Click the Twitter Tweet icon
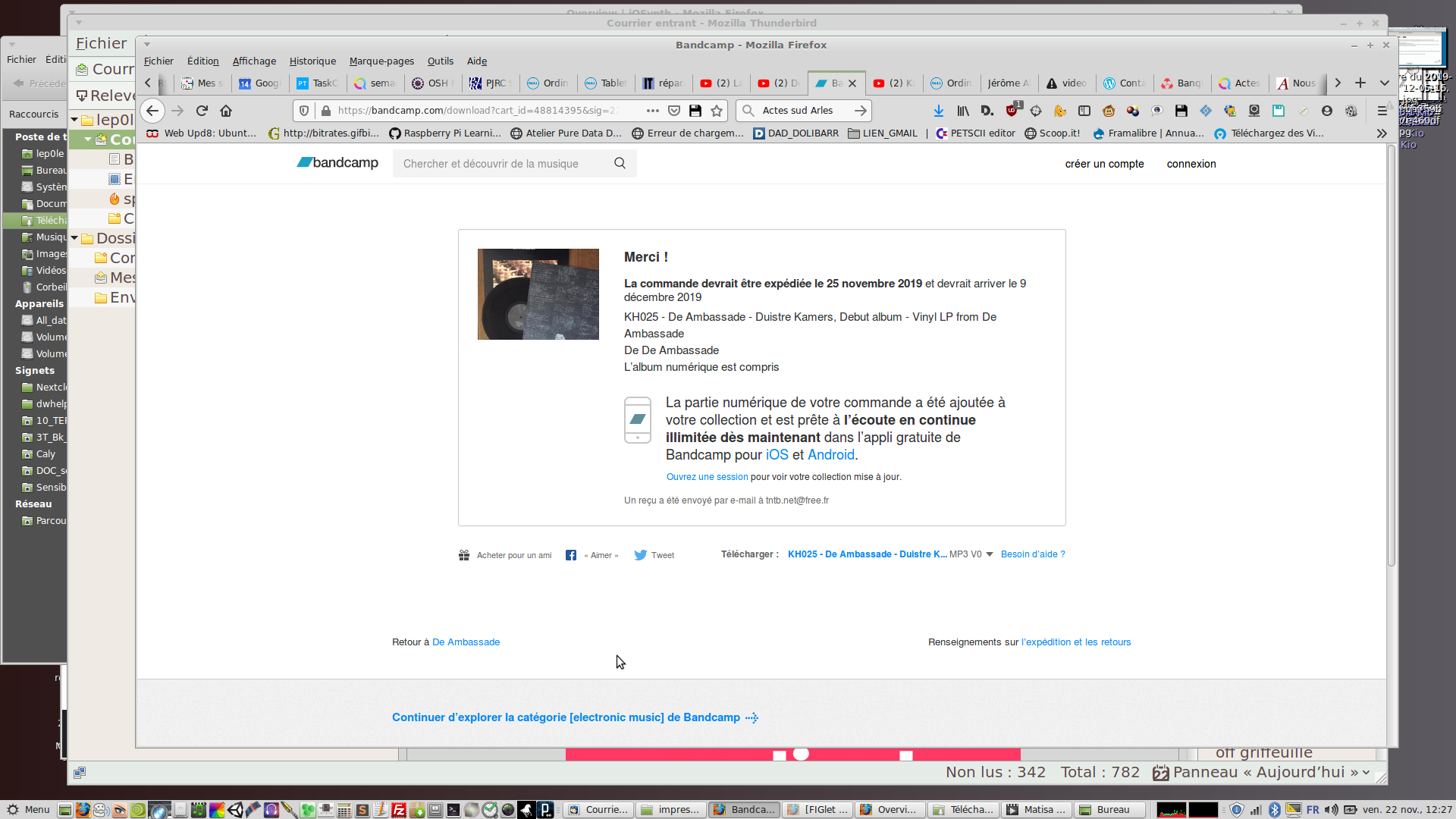 tap(641, 555)
